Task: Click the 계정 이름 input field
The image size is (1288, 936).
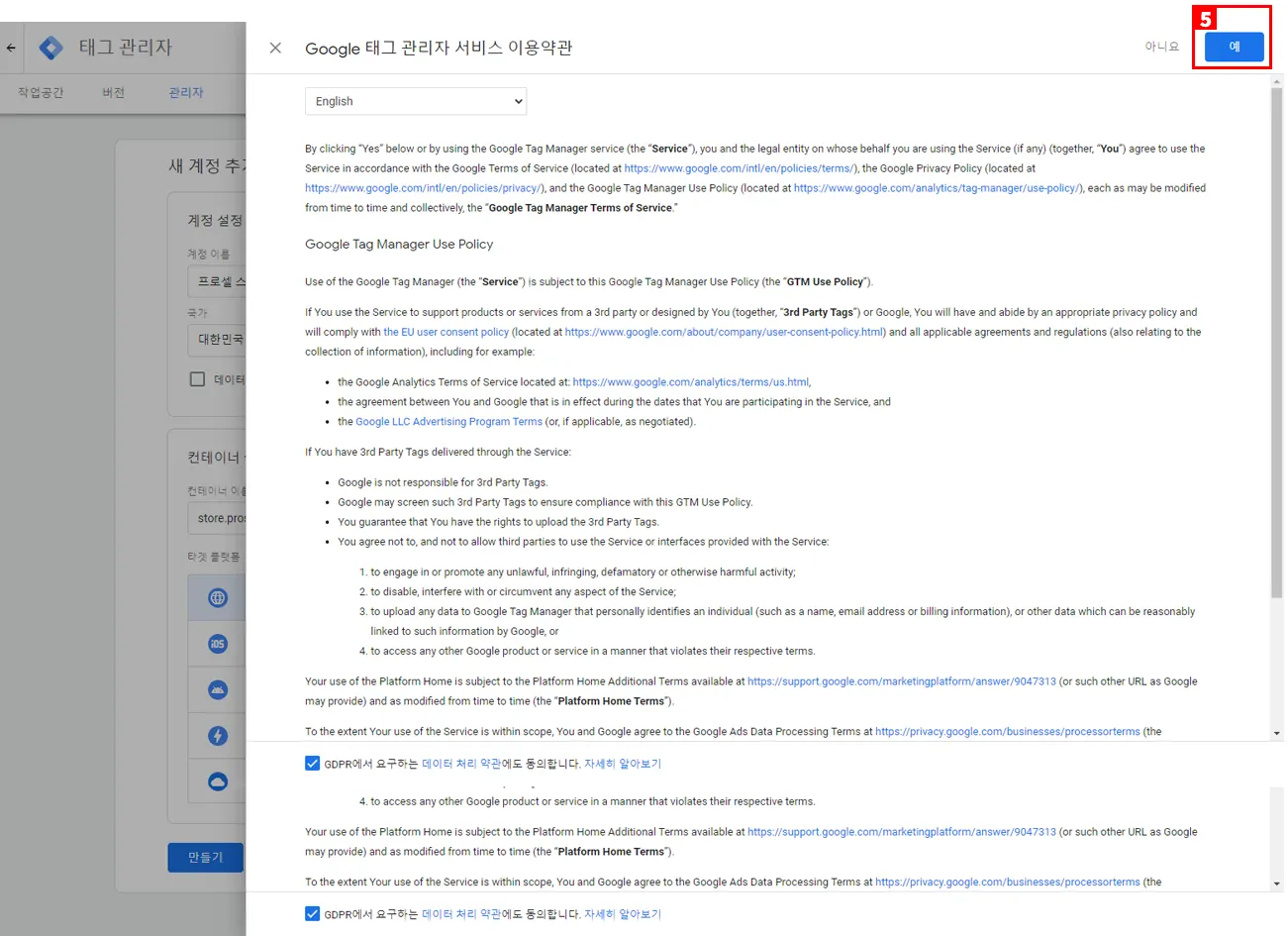Action: [217, 281]
